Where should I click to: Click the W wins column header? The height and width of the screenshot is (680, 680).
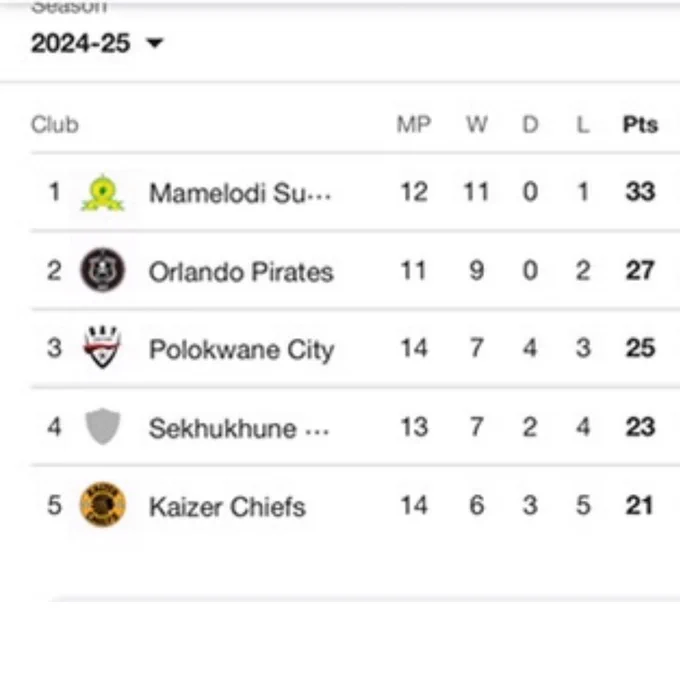(x=476, y=125)
